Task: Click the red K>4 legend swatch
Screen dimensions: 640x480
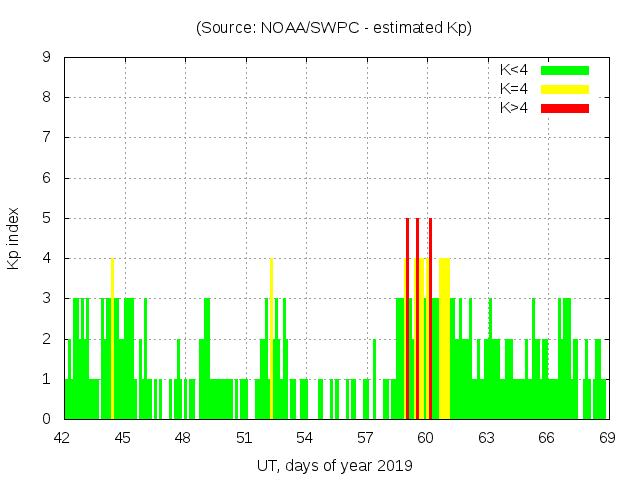Action: point(565,107)
